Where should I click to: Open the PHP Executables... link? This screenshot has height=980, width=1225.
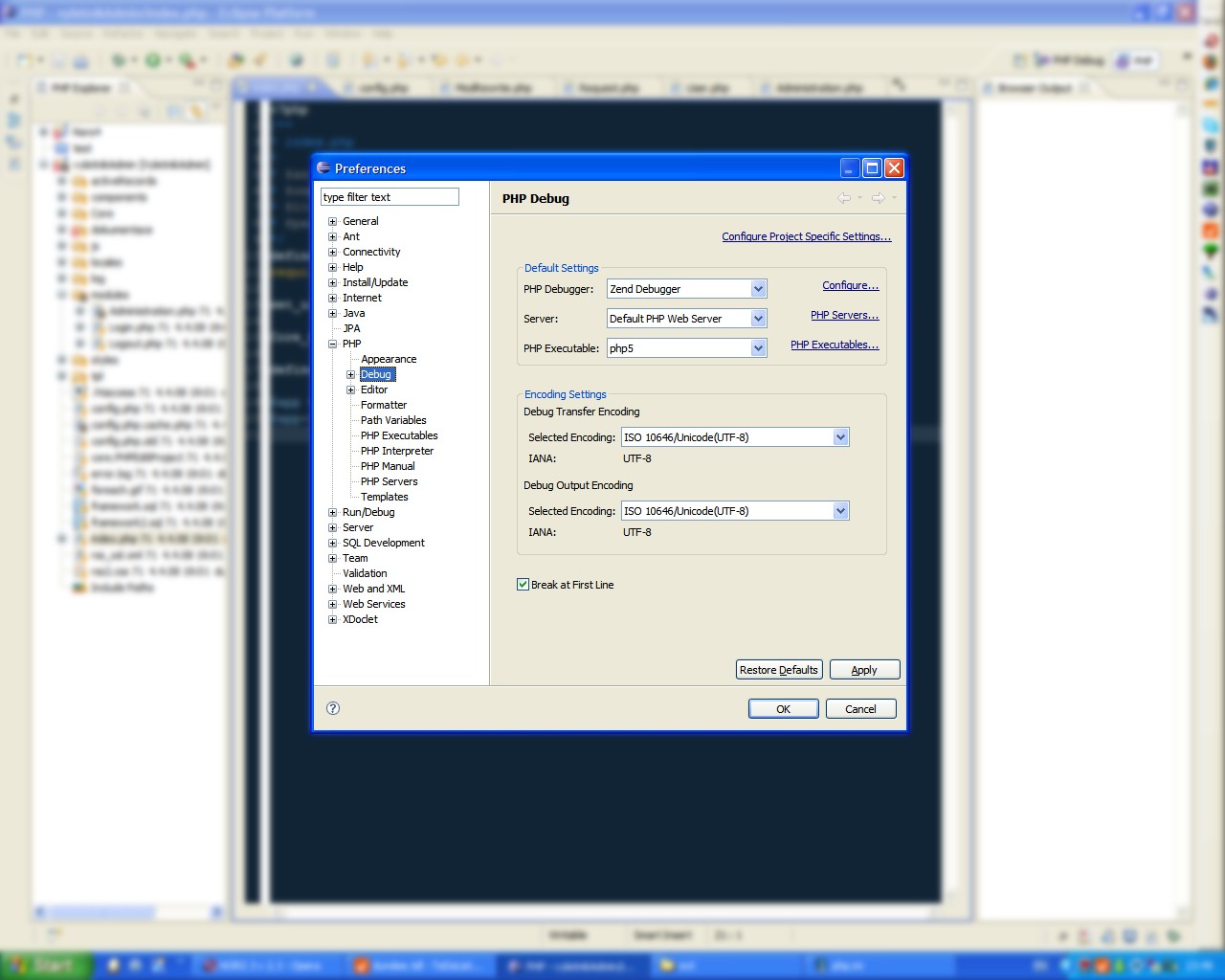[835, 345]
